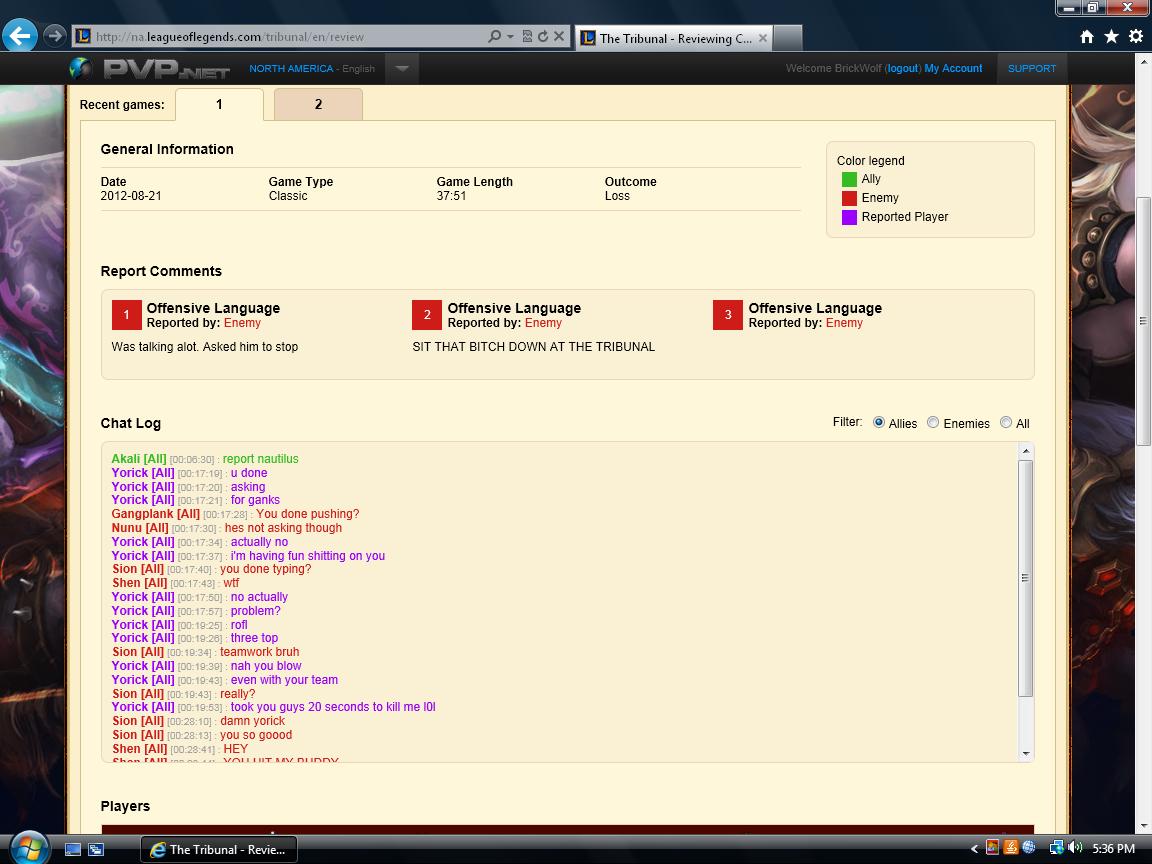Screen dimensions: 1152x864
Task: Click the logout link
Action: pyautogui.click(x=902, y=68)
